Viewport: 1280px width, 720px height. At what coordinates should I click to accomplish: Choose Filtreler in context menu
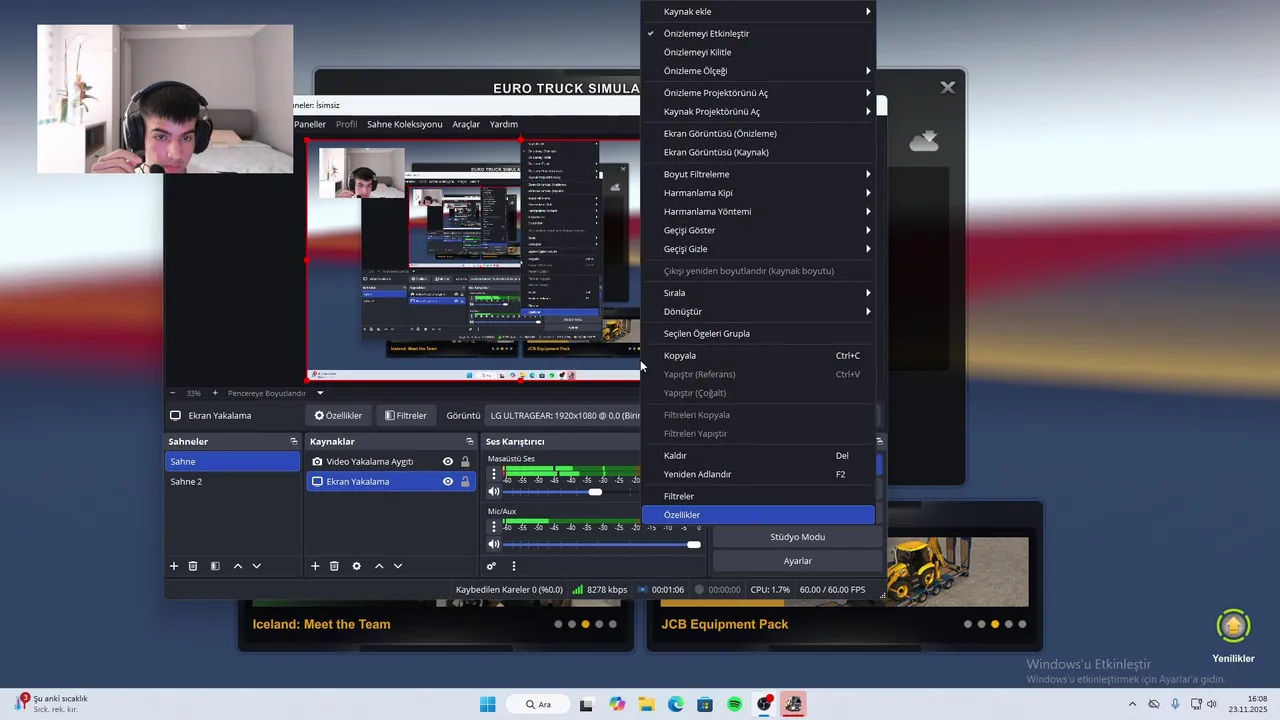tap(759, 496)
